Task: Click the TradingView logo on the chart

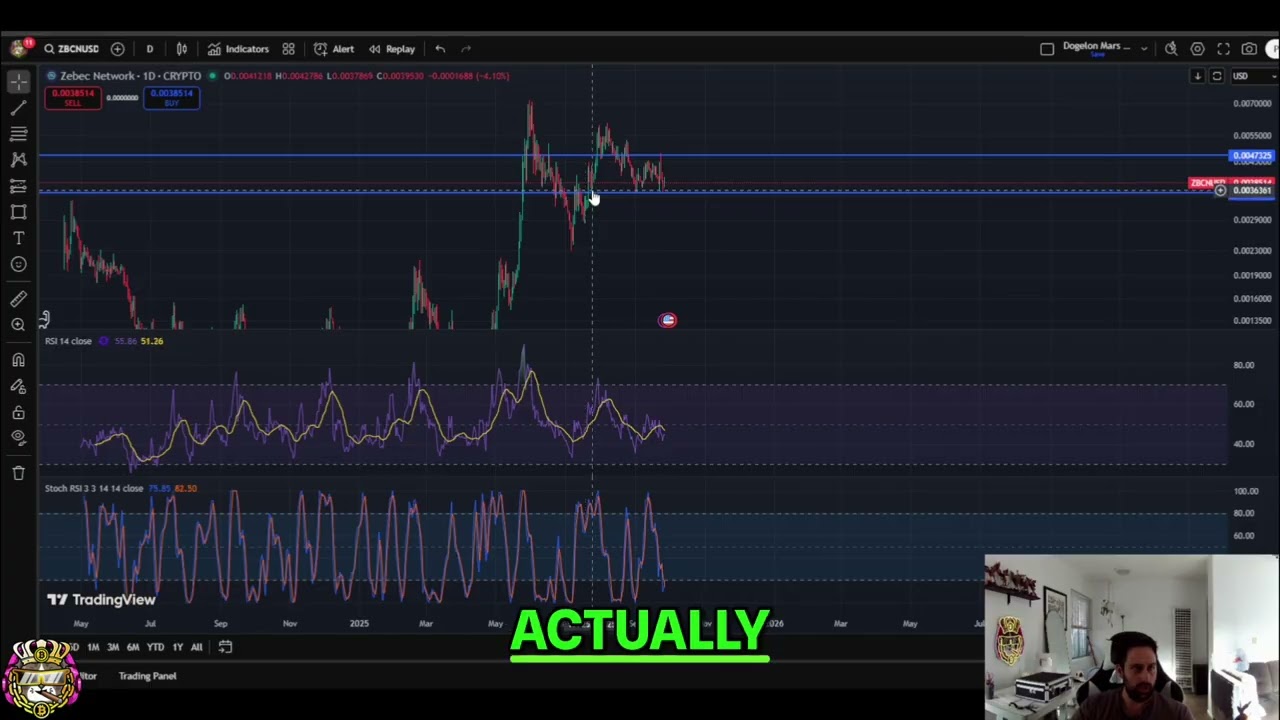Action: point(102,600)
